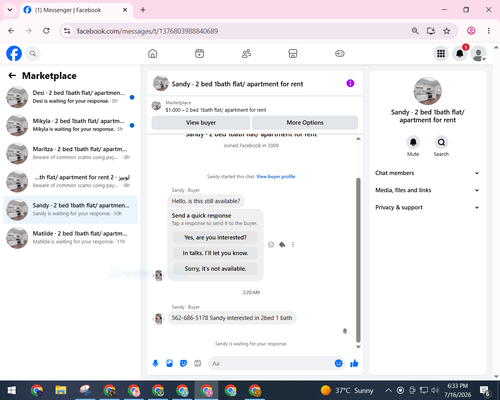
Task: Open conversation info purple icon
Action: coord(350,83)
